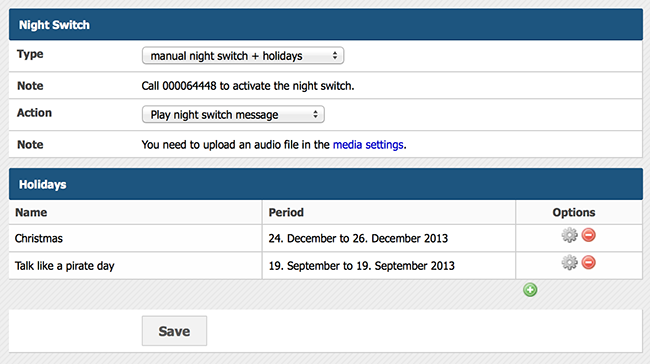
Task: Remove Talk like a pirate day entry
Action: point(588,262)
